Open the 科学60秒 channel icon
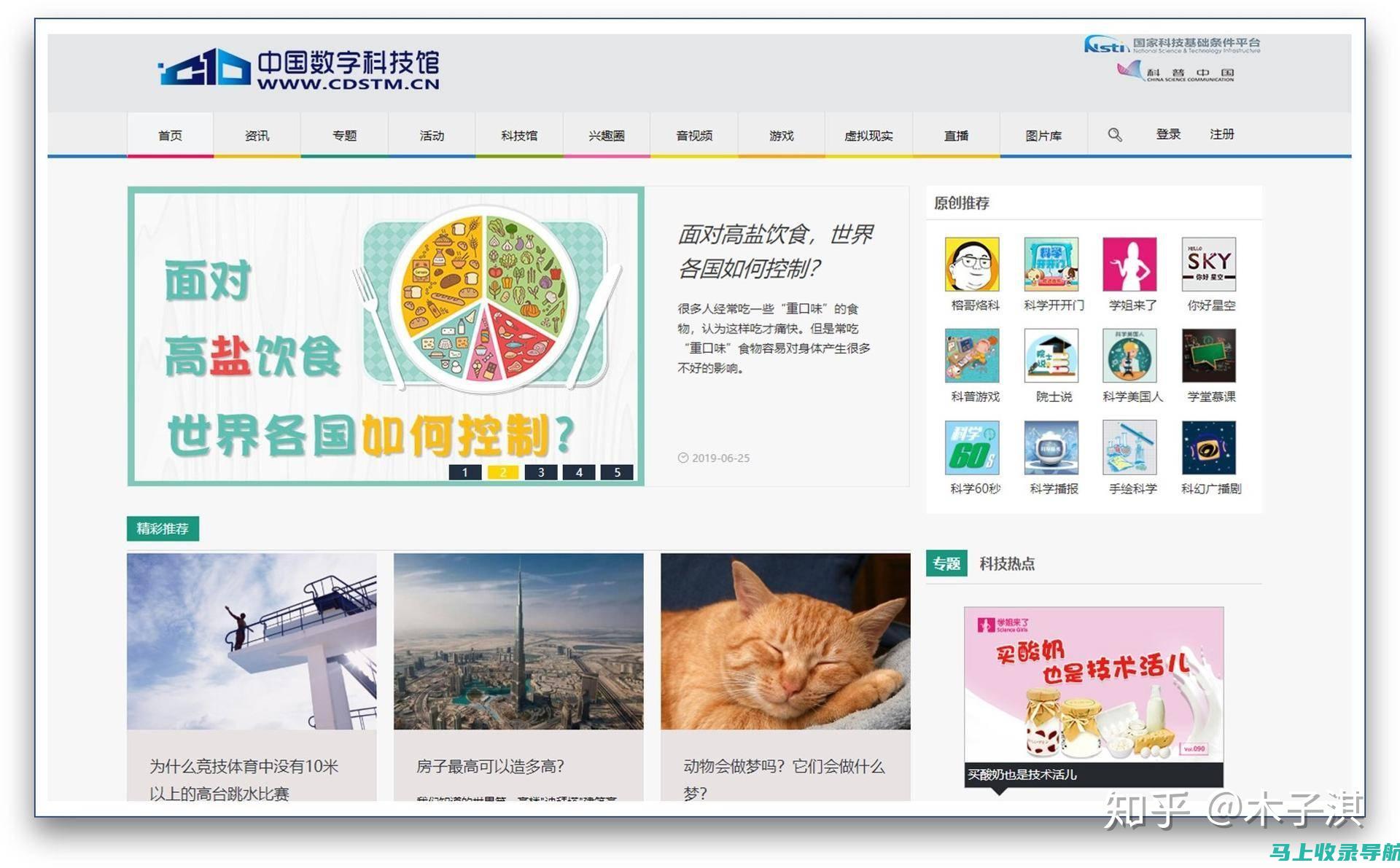The width and height of the screenshot is (1400, 868). pyautogui.click(x=972, y=447)
